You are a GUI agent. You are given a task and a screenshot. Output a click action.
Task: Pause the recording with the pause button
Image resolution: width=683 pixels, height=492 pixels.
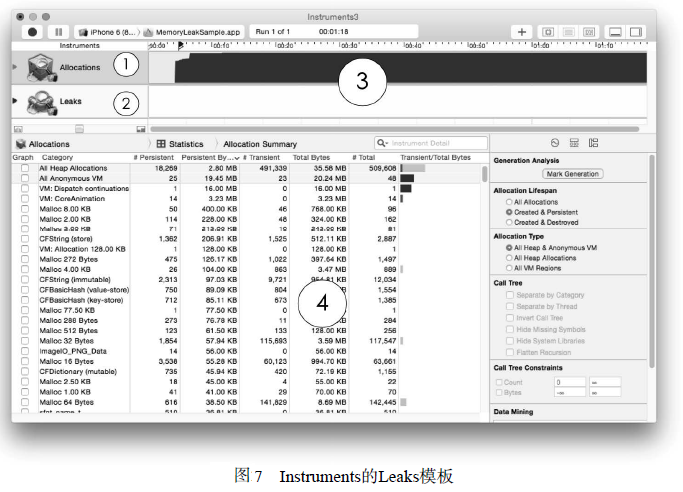[x=56, y=32]
